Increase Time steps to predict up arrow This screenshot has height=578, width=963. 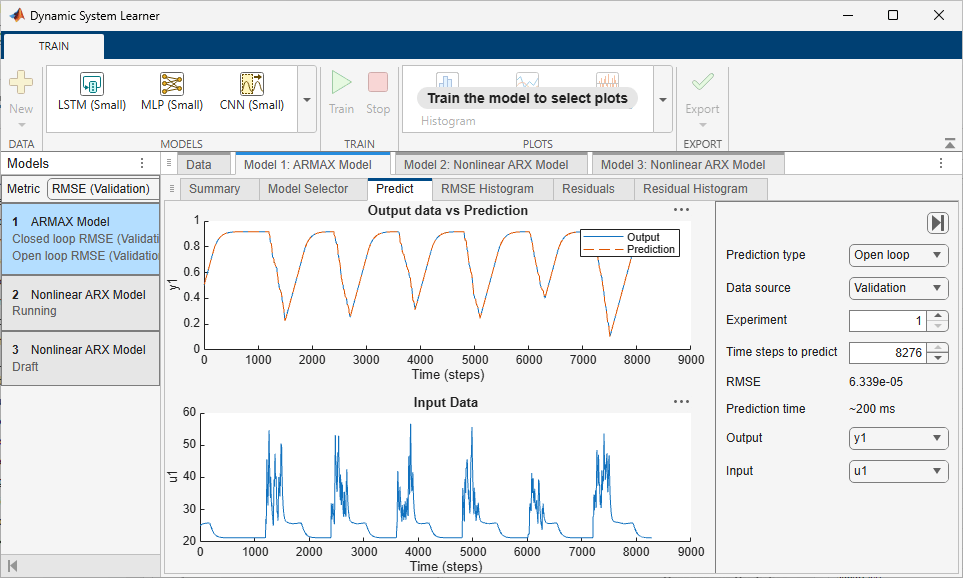pyautogui.click(x=937, y=348)
